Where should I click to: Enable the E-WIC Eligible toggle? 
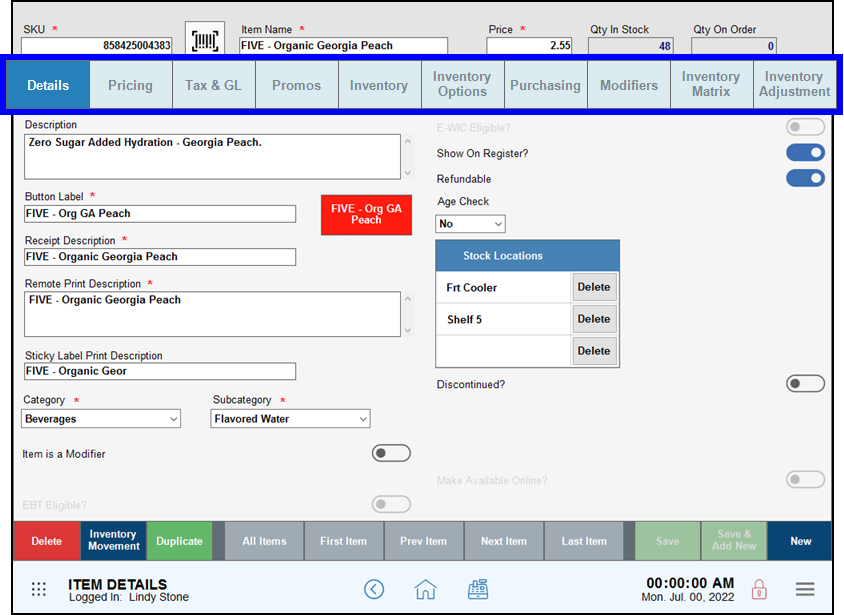[x=805, y=126]
